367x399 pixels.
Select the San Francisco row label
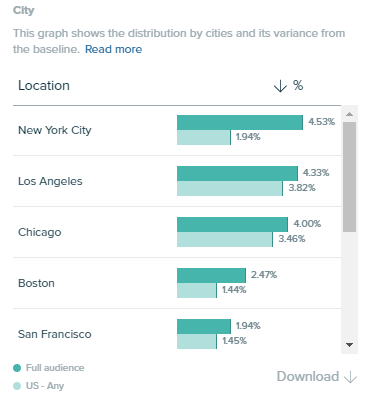pyautogui.click(x=55, y=334)
